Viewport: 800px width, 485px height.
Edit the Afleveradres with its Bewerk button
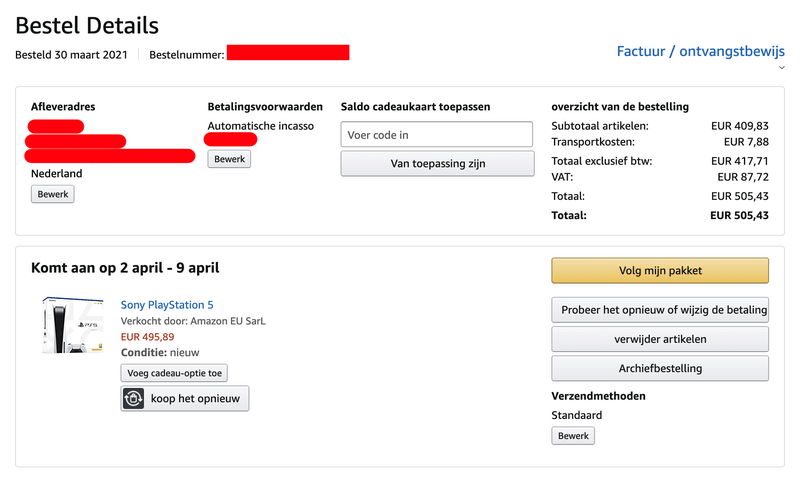(53, 194)
